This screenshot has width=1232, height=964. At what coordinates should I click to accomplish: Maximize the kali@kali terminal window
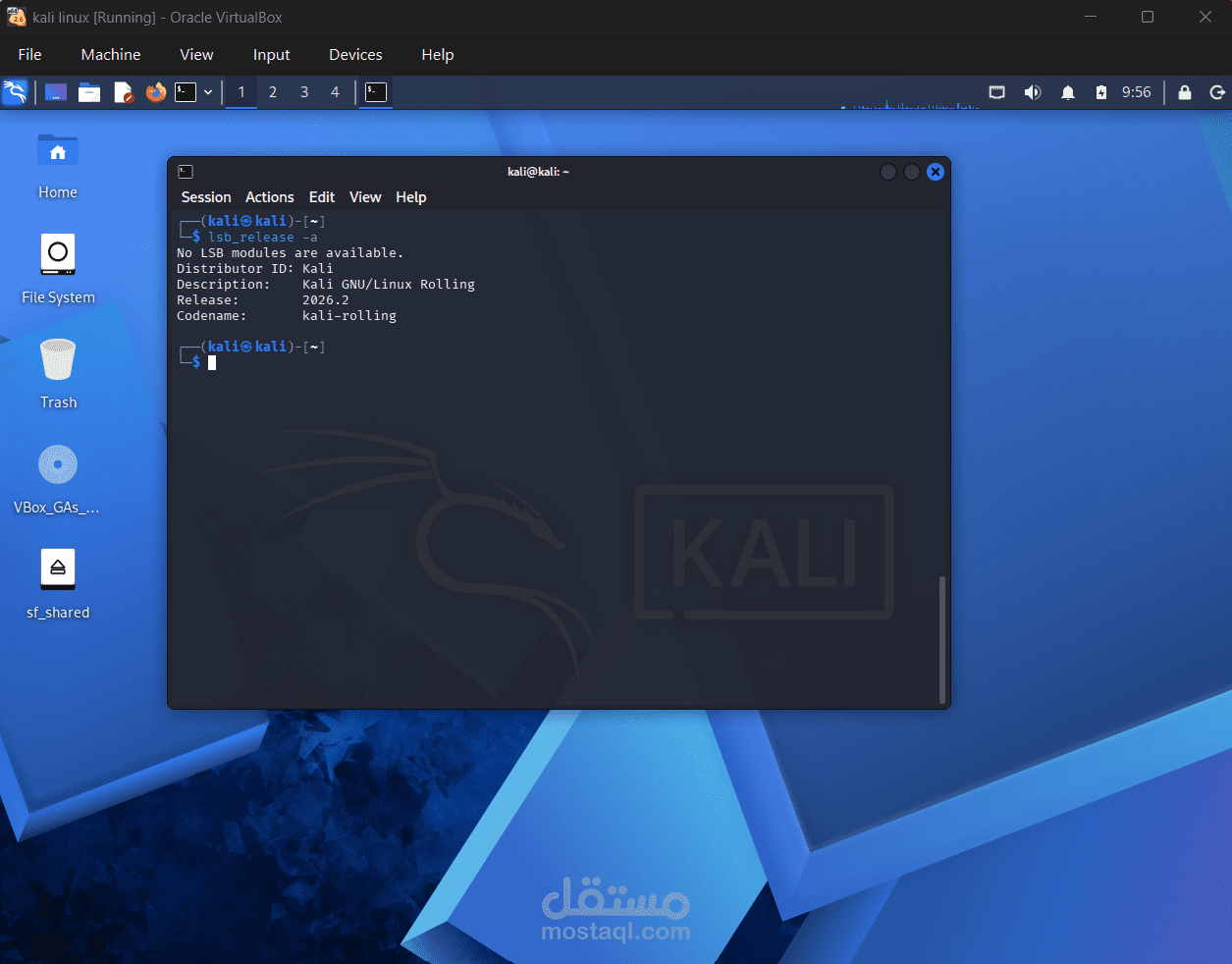(912, 172)
